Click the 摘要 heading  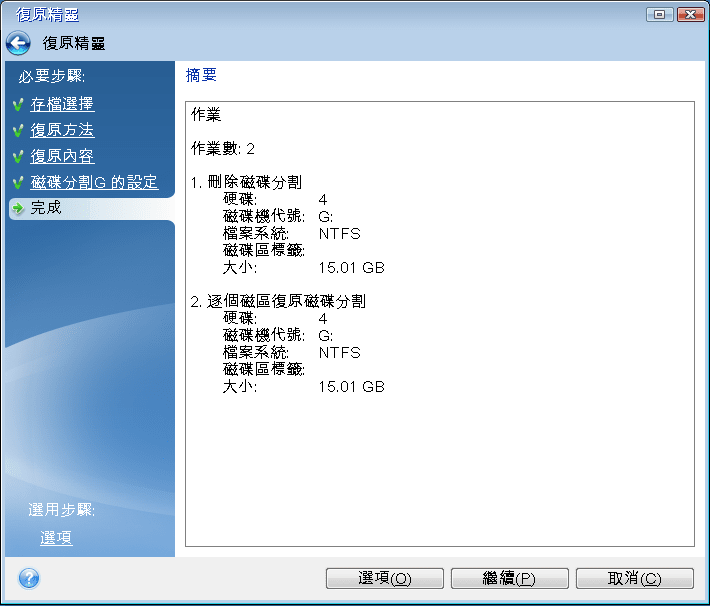click(202, 76)
